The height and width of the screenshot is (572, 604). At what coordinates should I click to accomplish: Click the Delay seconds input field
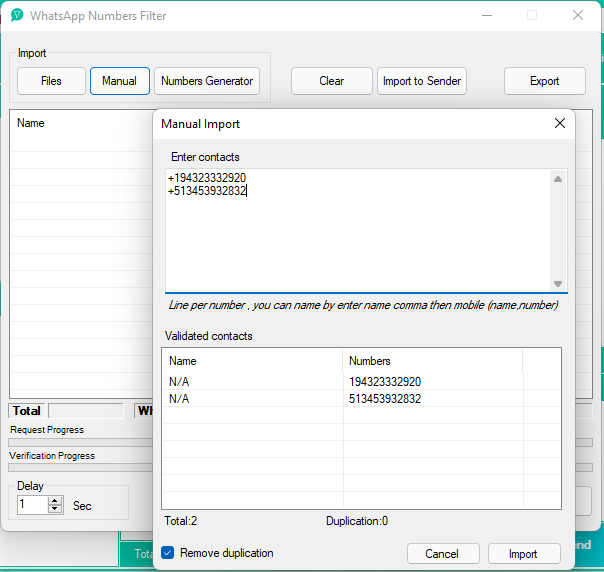click(33, 505)
